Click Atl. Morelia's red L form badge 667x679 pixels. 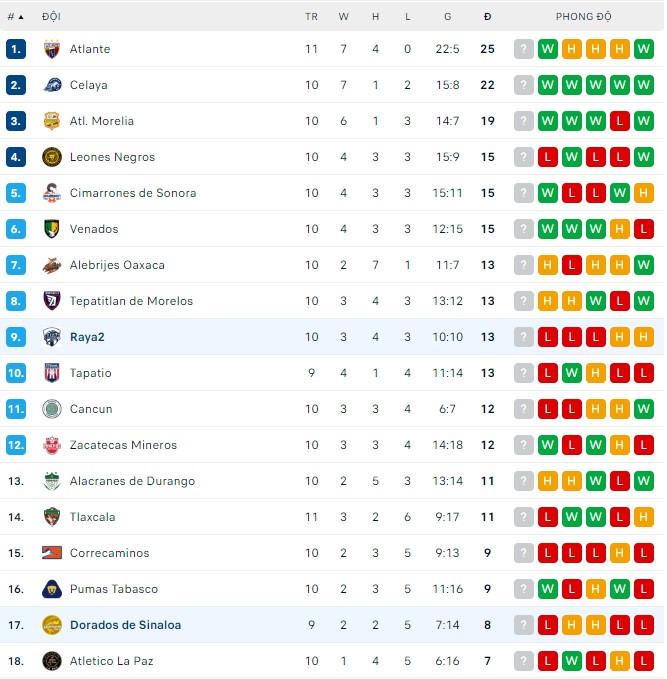pos(620,121)
